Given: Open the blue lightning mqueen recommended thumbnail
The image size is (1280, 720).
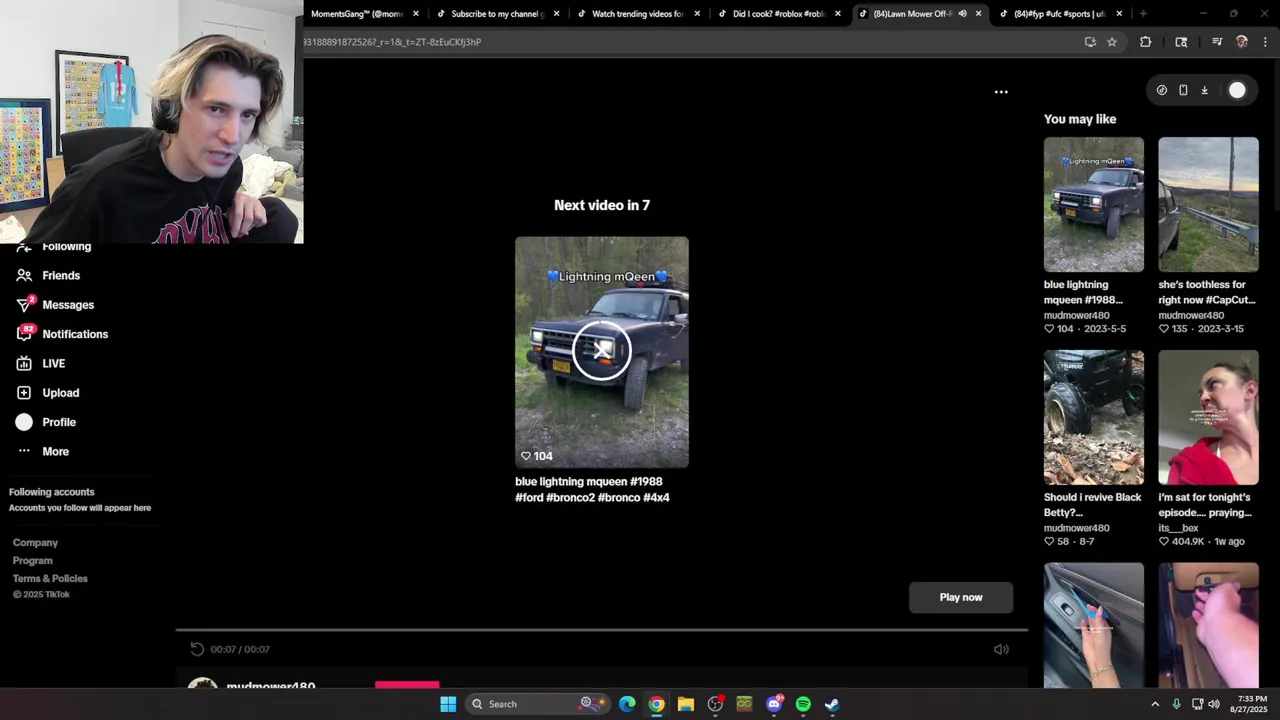Looking at the screenshot, I should [1094, 205].
